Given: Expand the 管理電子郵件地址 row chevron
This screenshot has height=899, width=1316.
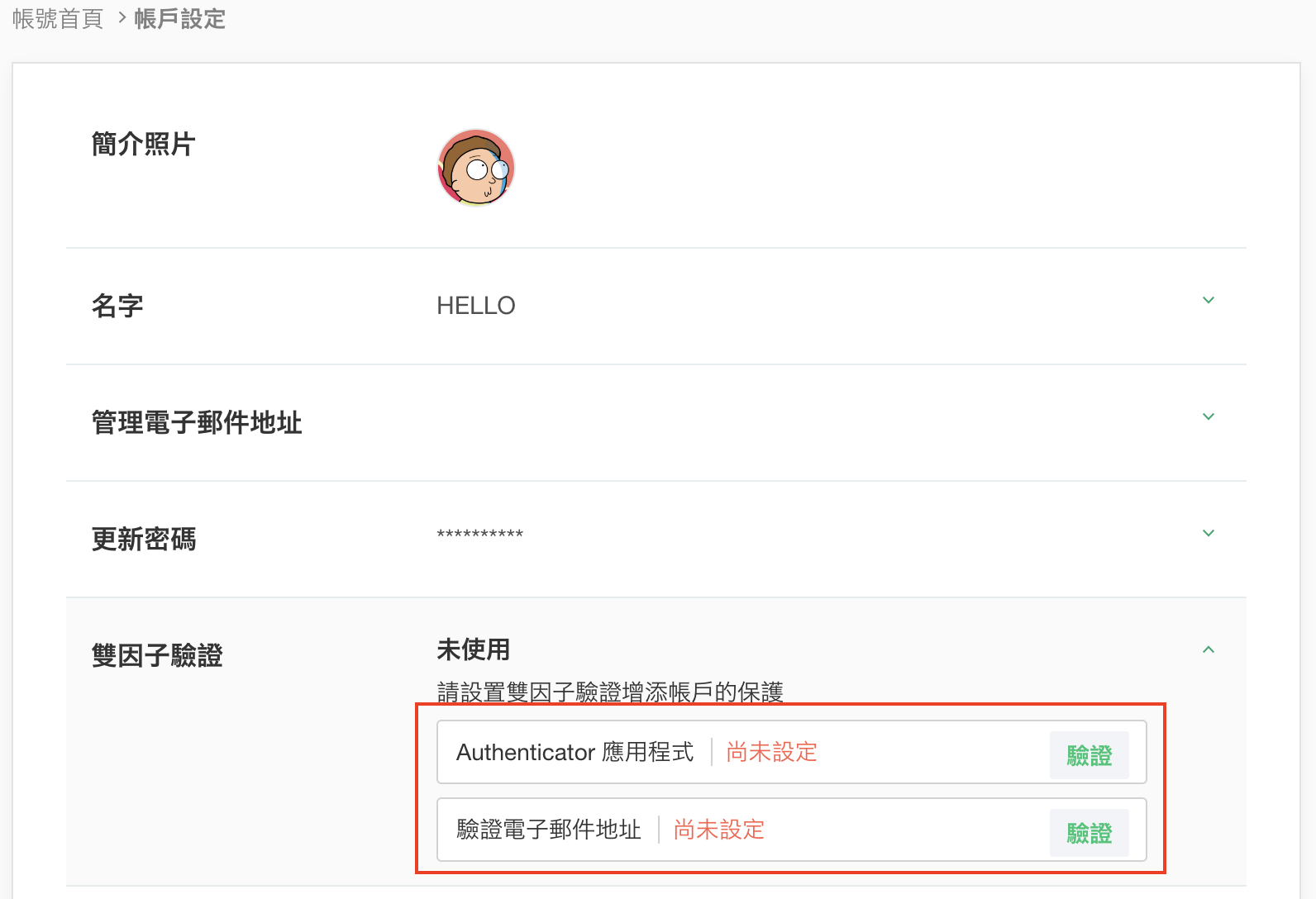Looking at the screenshot, I should 1209,417.
